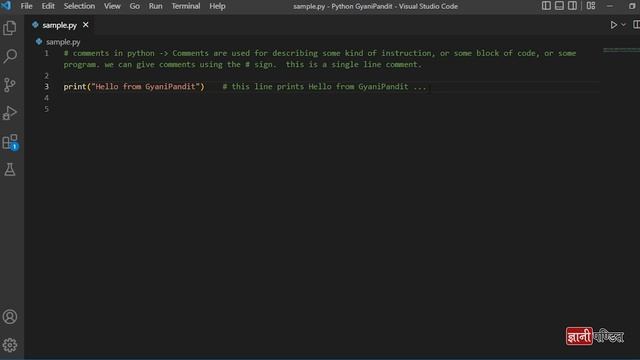Minimize the Visual Studio Code window
Image resolution: width=640 pixels, height=360 pixels.
click(x=610, y=6)
